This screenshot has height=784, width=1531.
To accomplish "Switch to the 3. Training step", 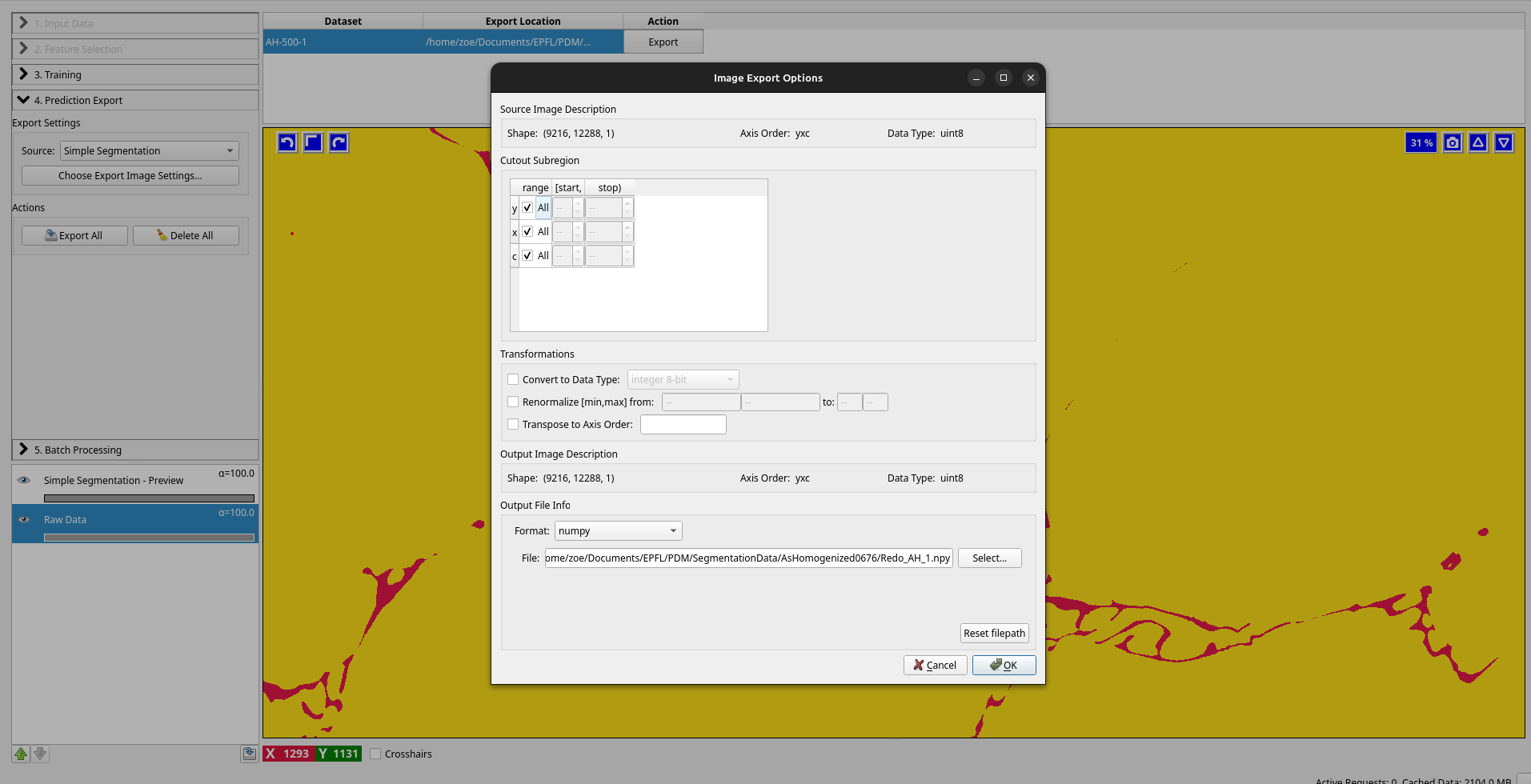I will coord(134,74).
